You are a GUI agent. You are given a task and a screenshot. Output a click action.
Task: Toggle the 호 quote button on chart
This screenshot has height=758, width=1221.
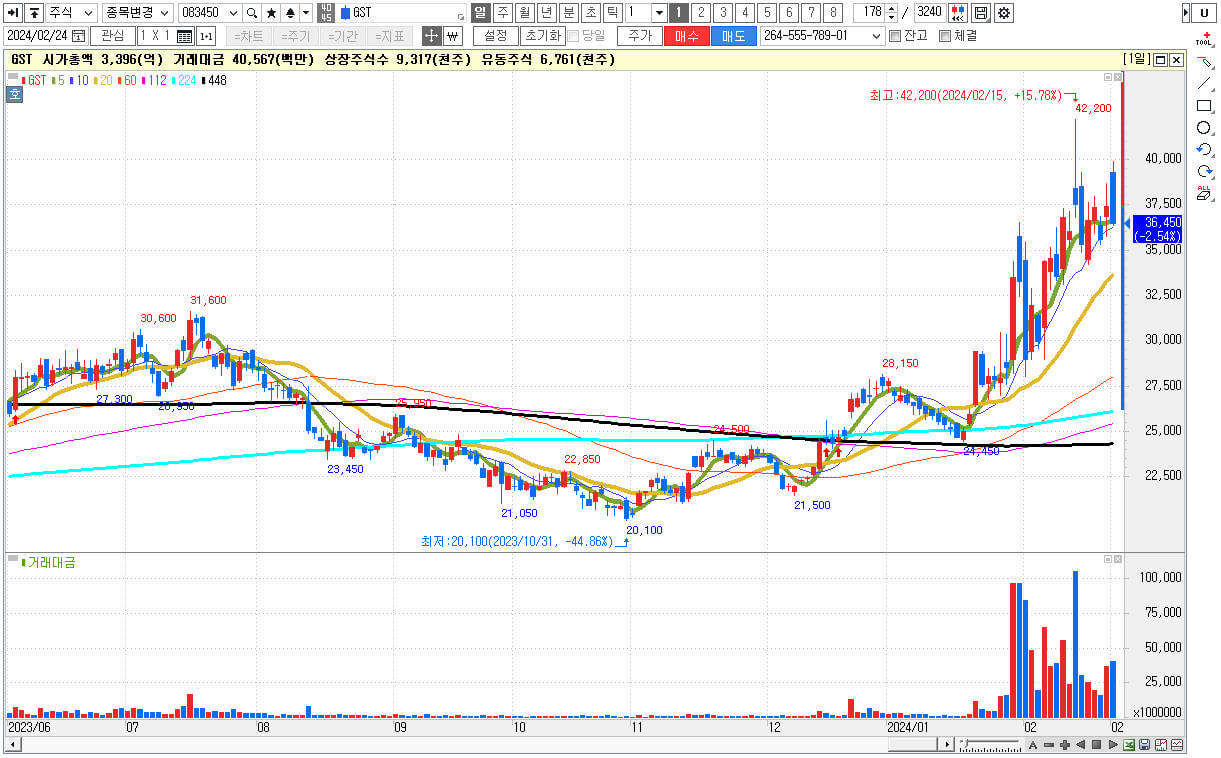(x=15, y=96)
